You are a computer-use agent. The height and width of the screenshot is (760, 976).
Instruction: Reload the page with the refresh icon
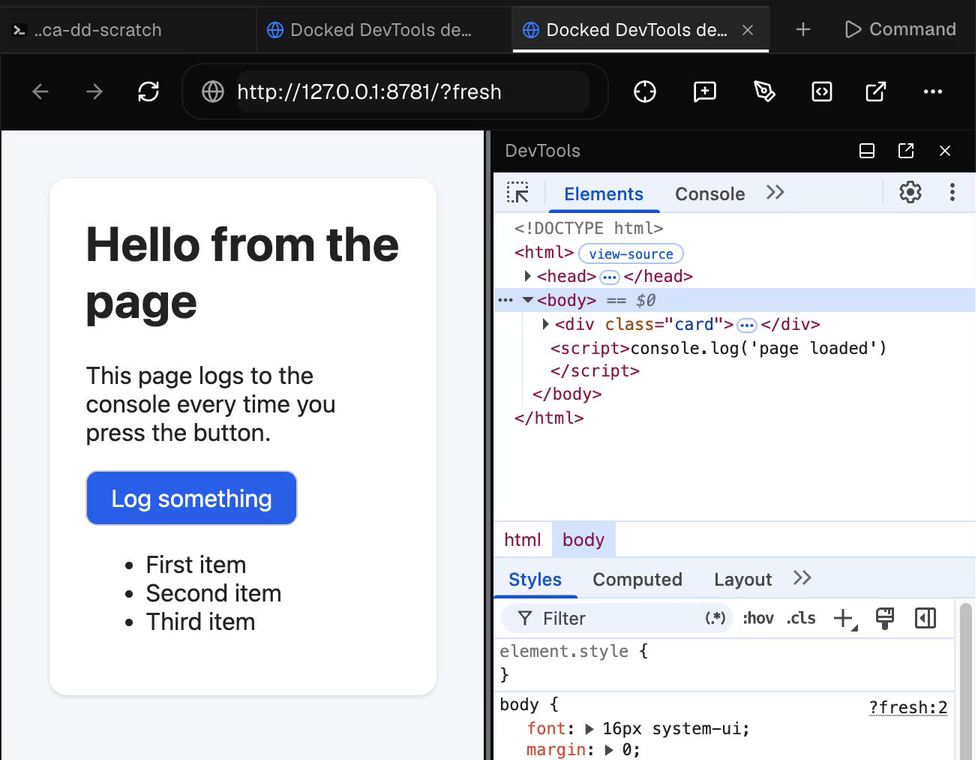148,91
